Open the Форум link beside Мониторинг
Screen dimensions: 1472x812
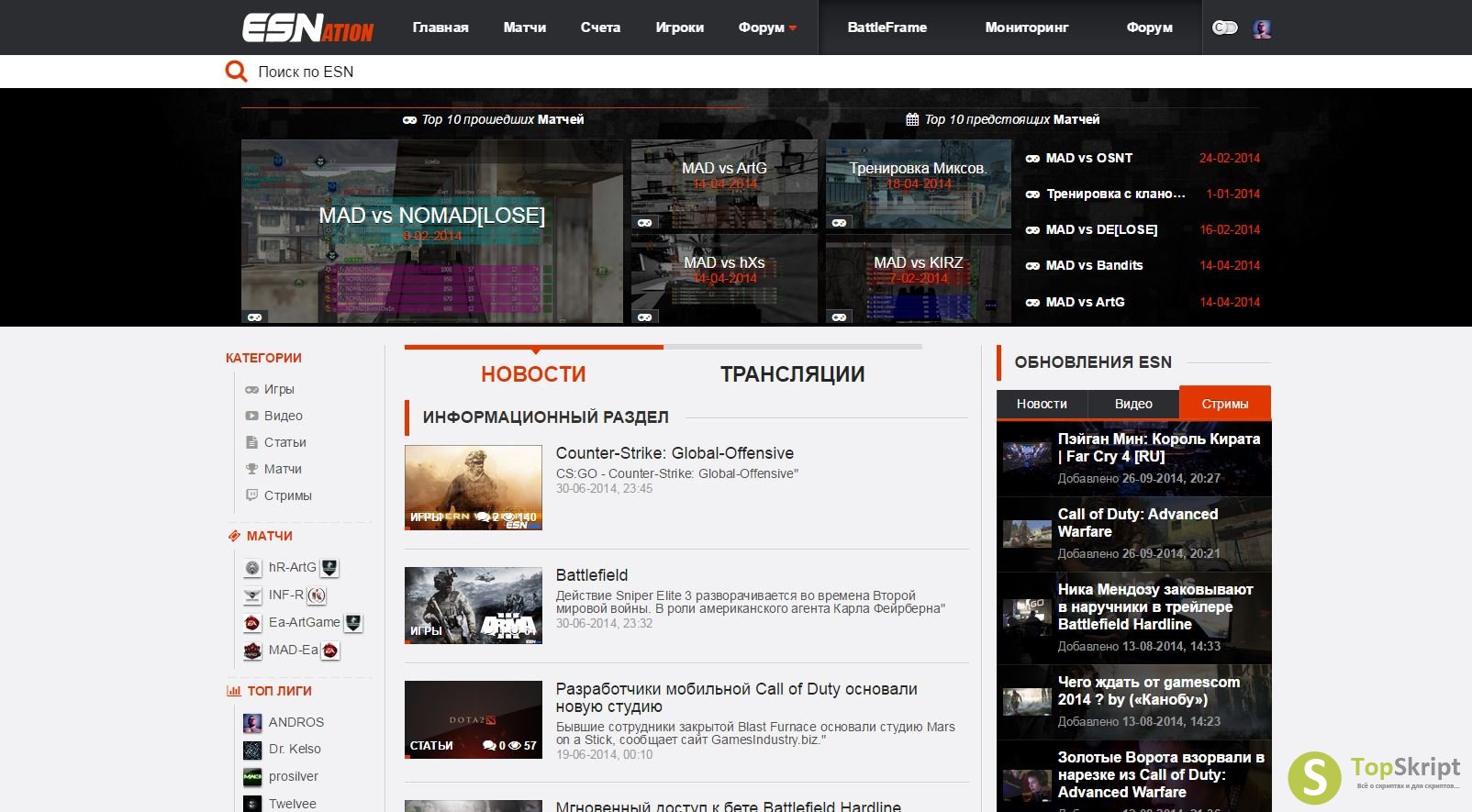tap(1150, 28)
